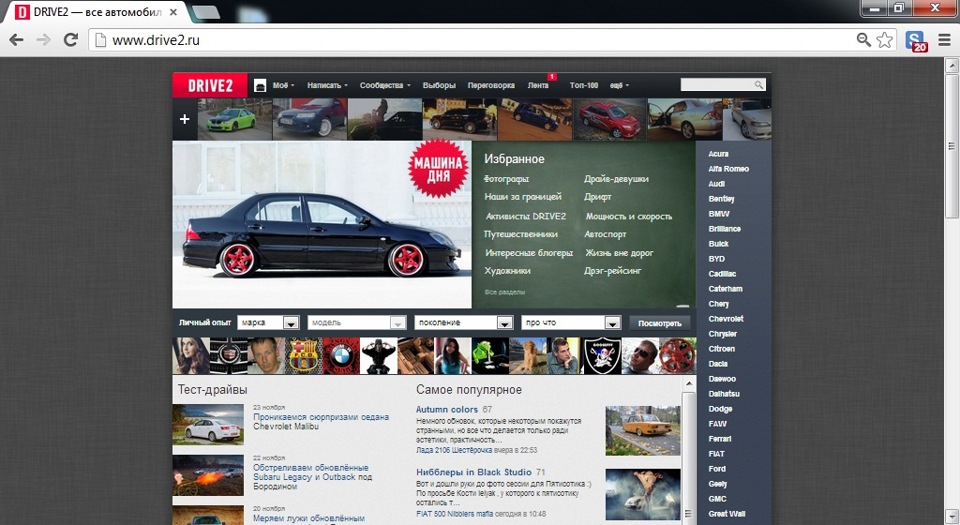
Task: Open the про что dropdown
Action: click(571, 322)
